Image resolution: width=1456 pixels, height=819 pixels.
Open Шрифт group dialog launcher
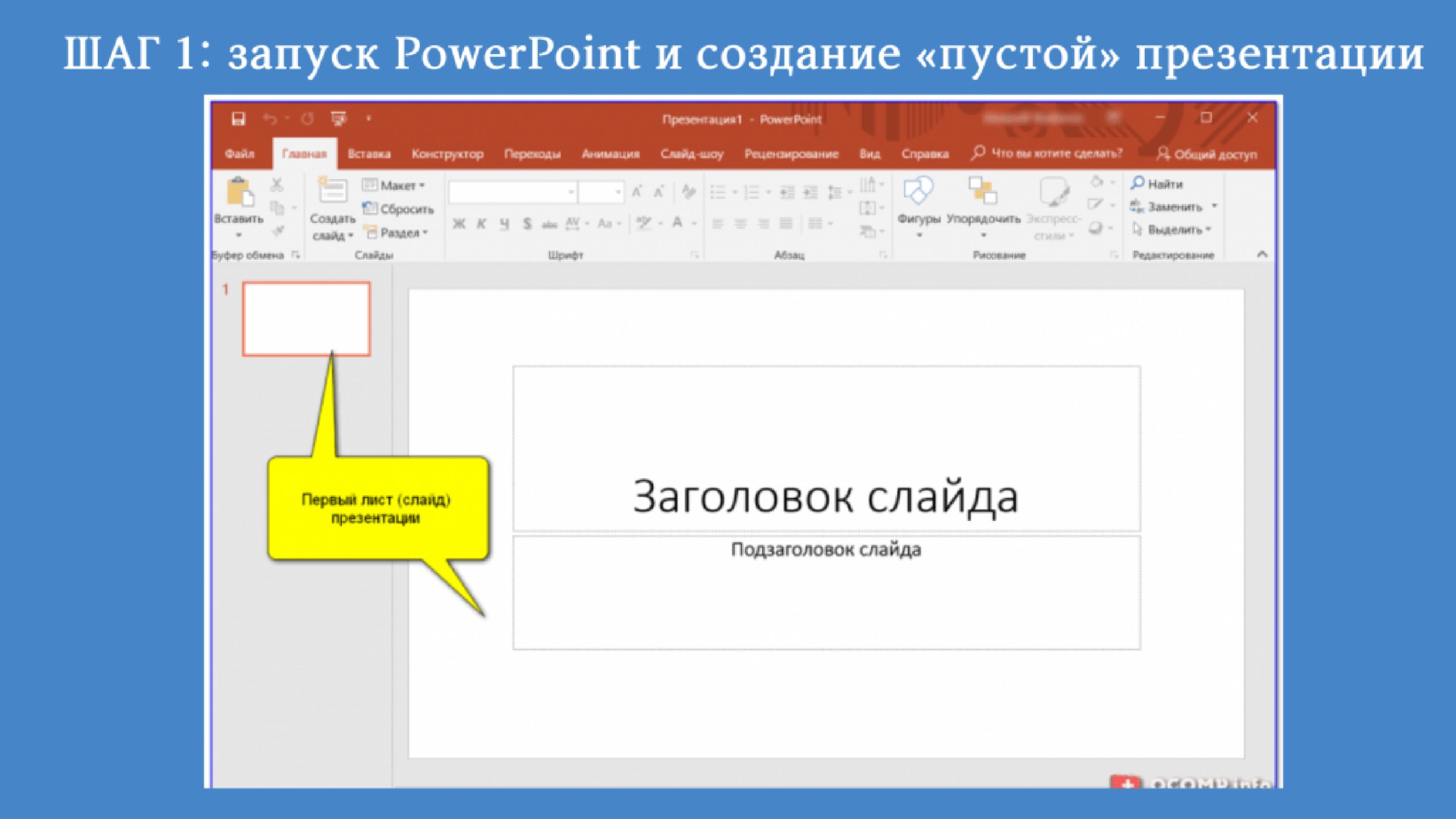(694, 255)
